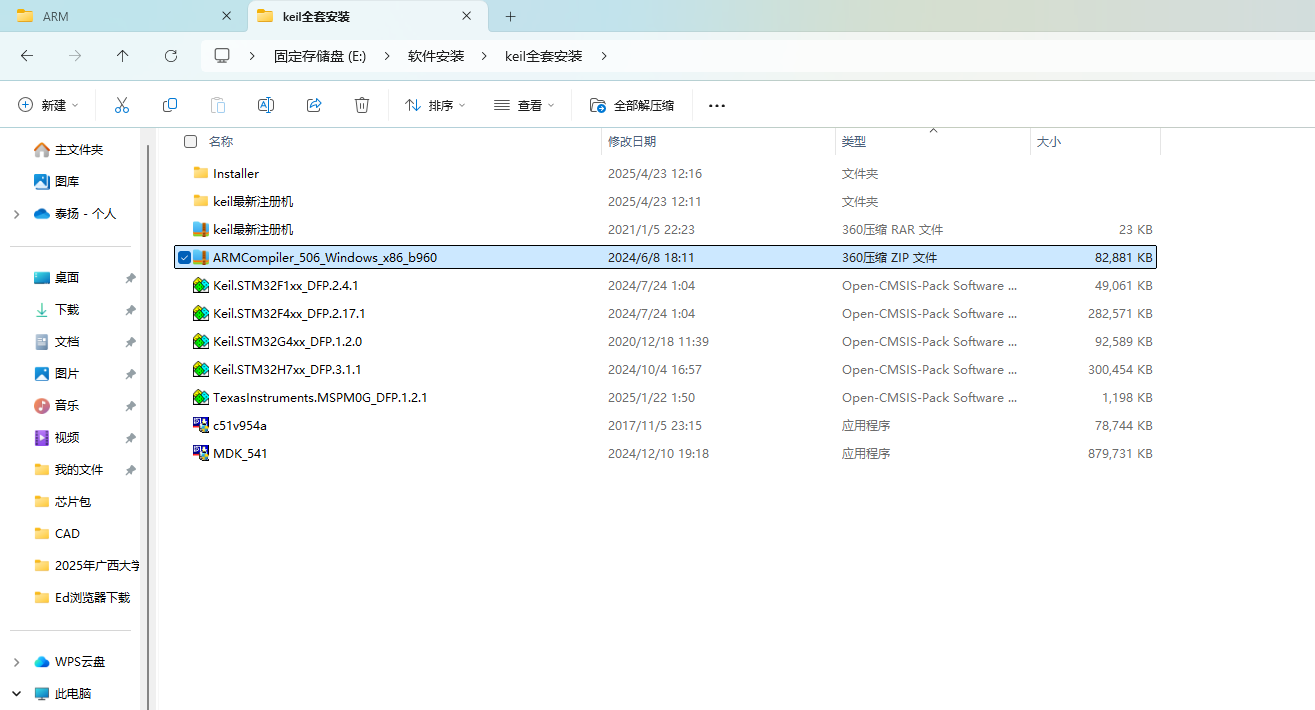1315x710 pixels.
Task: Go back with the left arrow
Action: (x=27, y=56)
